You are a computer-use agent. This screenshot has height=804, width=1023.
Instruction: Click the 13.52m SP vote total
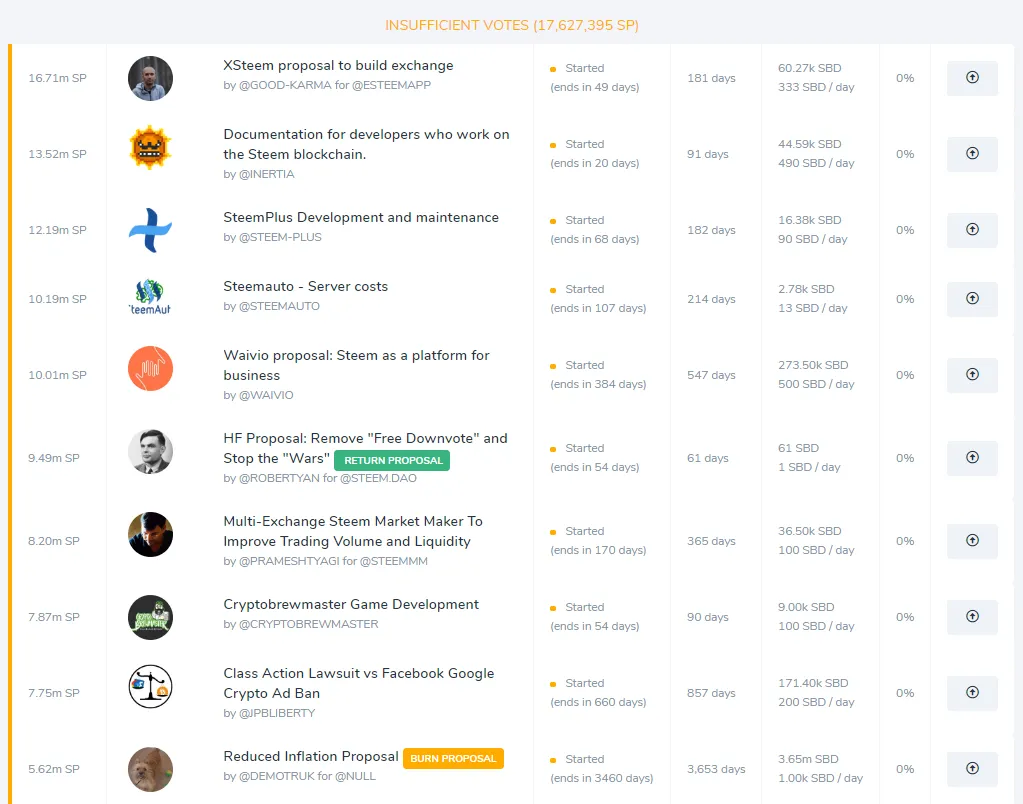click(x=57, y=154)
